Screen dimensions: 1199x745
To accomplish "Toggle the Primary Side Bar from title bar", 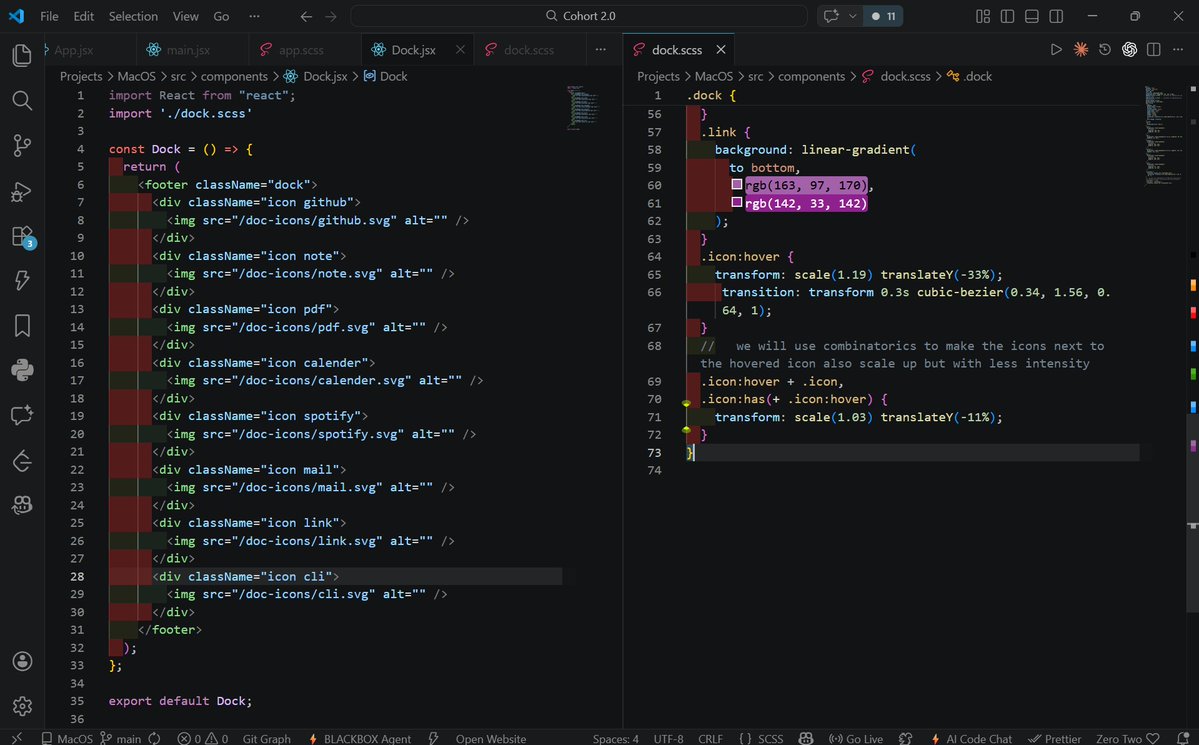I will coord(1007,16).
